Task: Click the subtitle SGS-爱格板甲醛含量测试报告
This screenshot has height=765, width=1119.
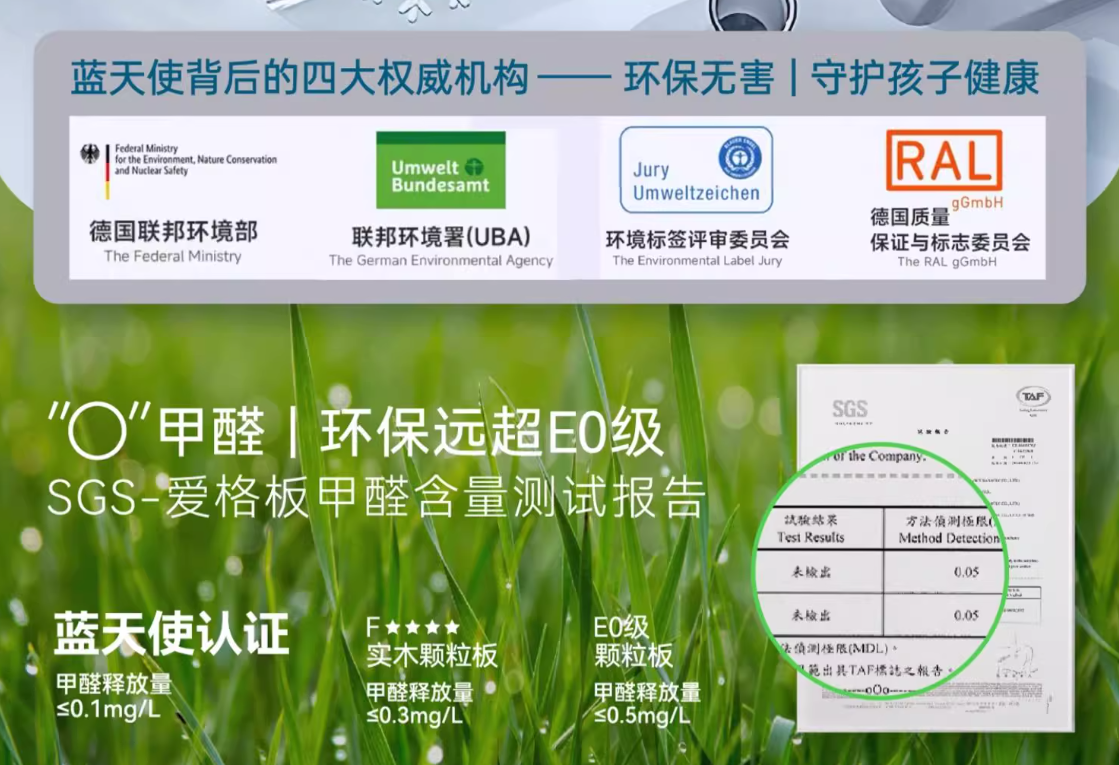Action: (376, 497)
